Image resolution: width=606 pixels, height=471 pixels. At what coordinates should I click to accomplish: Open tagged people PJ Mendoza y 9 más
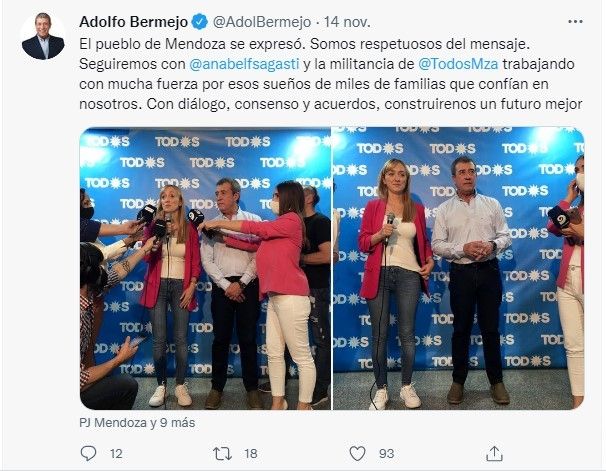(x=137, y=423)
